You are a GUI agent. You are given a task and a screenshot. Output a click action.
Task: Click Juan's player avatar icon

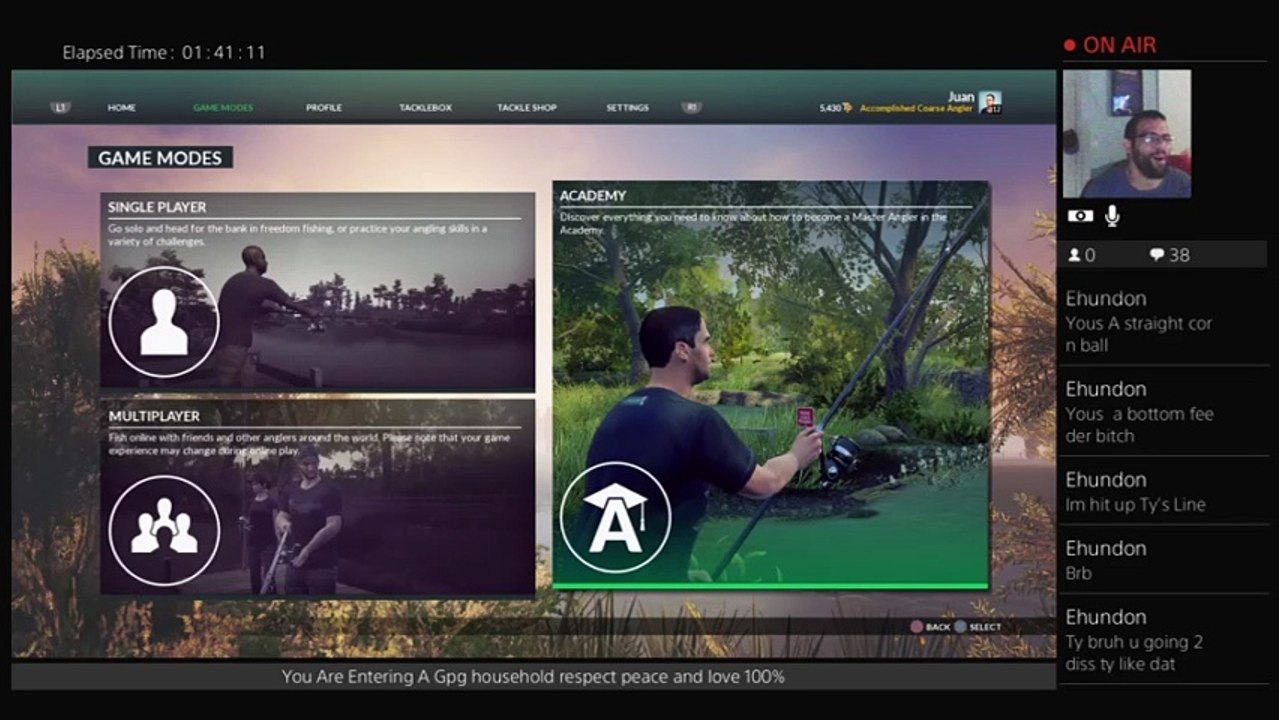[990, 102]
